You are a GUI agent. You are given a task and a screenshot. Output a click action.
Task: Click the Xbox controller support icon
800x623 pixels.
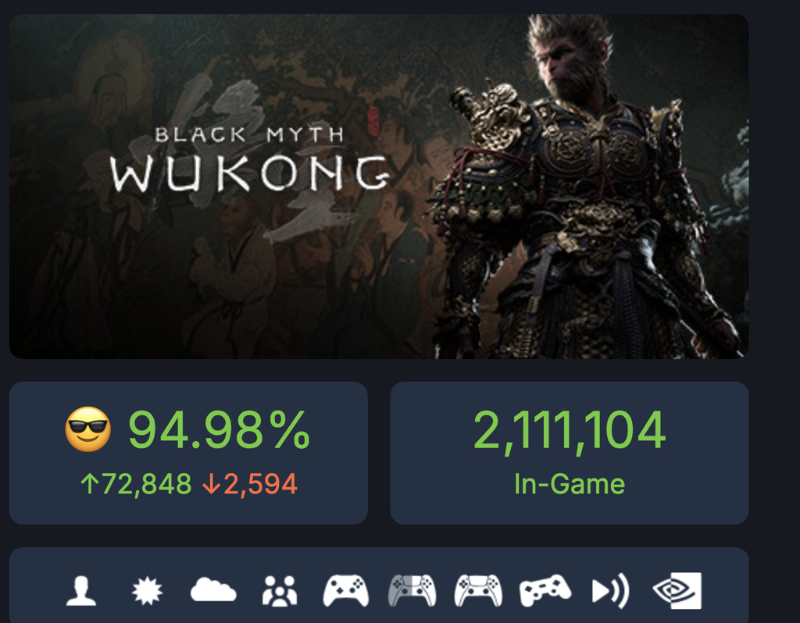pyautogui.click(x=346, y=591)
